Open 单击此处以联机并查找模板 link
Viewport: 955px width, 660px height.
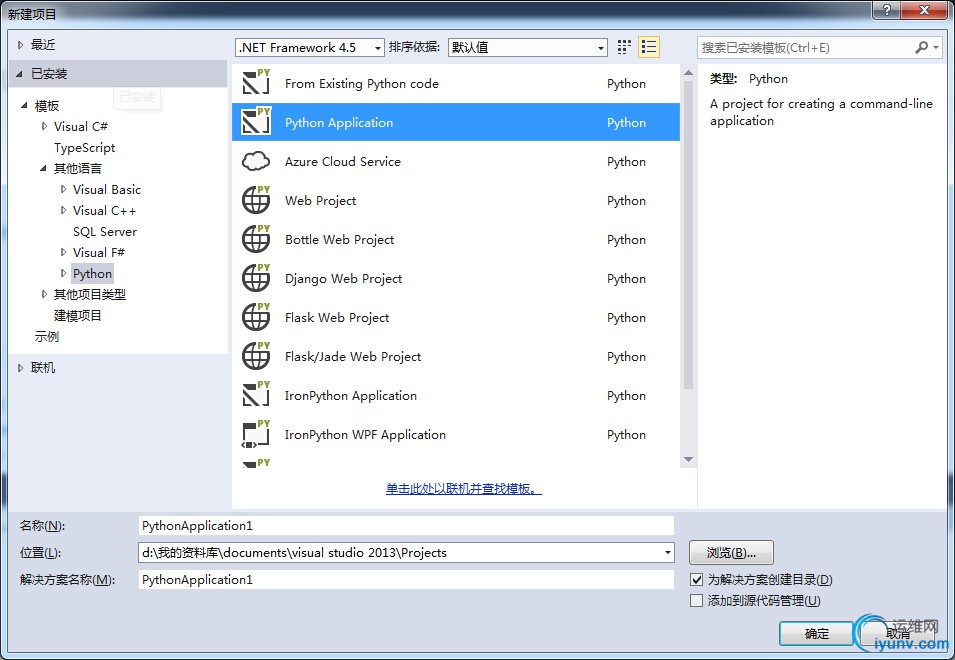click(463, 488)
